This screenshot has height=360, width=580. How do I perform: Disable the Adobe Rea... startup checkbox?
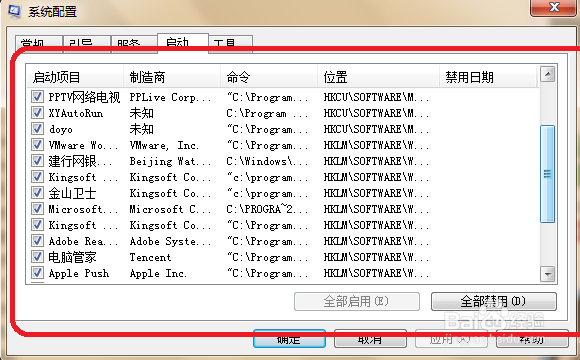(x=37, y=241)
